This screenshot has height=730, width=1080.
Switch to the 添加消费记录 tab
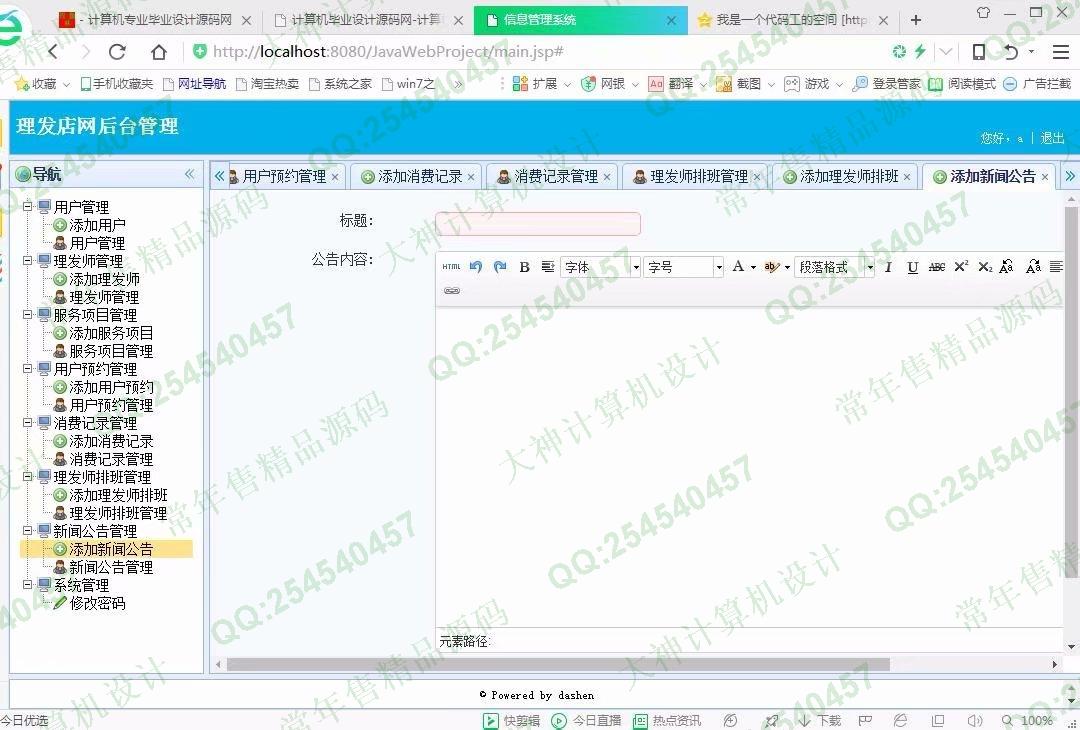[x=418, y=177]
